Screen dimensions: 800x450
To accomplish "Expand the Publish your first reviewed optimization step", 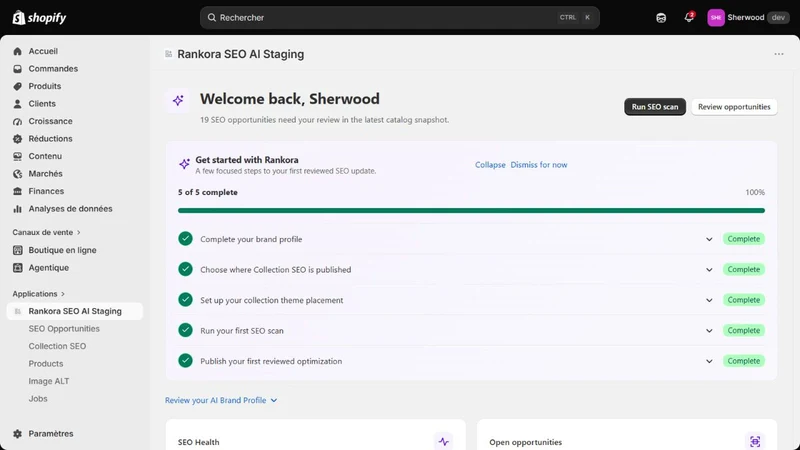I will [x=709, y=361].
